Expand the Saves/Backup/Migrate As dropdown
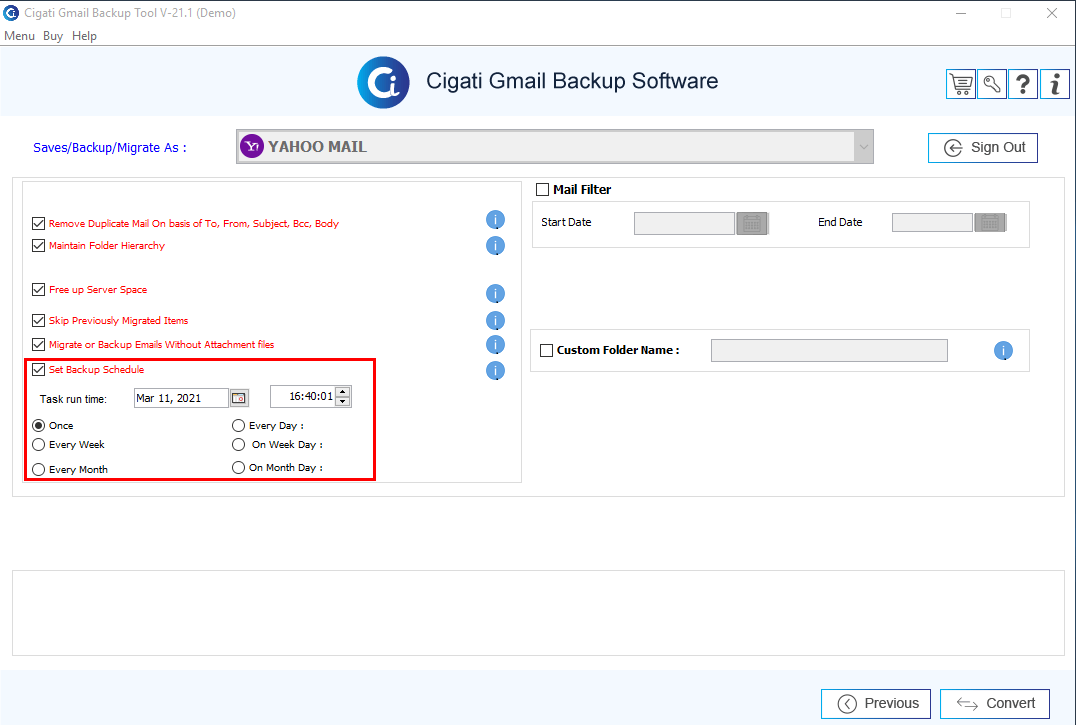The image size is (1076, 725). pos(863,147)
